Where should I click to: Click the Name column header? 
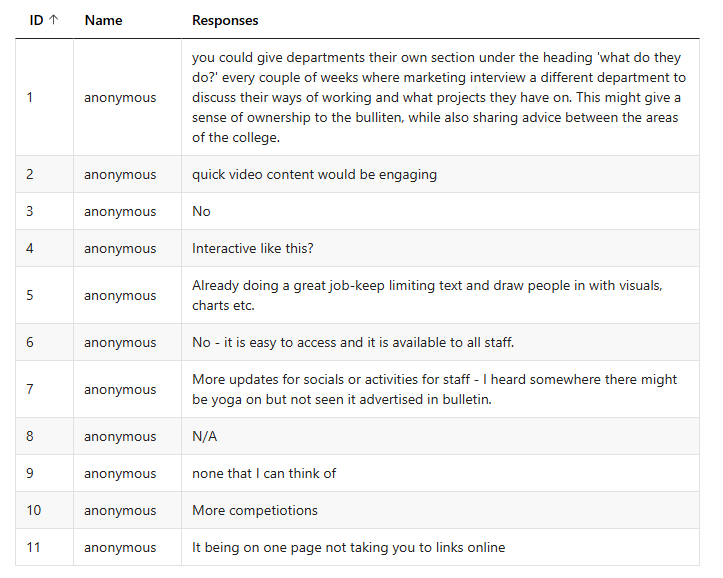coord(103,20)
